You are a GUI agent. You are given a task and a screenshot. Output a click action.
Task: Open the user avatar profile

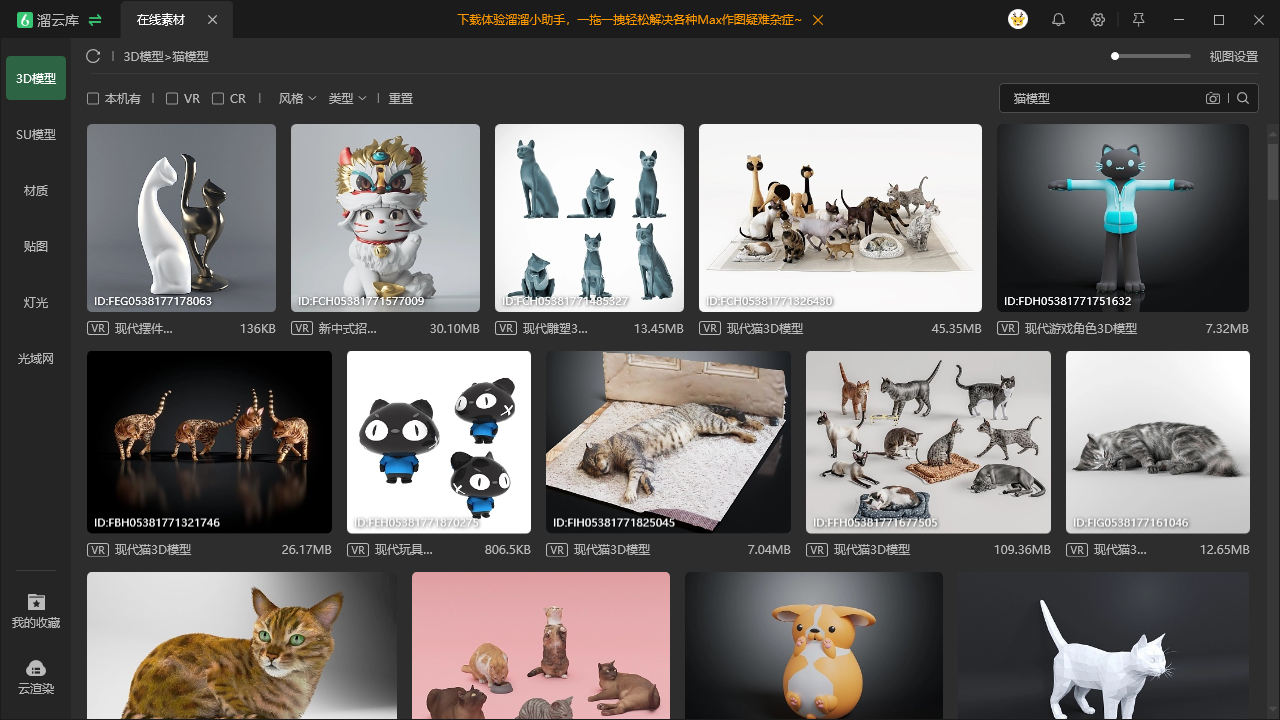(1018, 20)
